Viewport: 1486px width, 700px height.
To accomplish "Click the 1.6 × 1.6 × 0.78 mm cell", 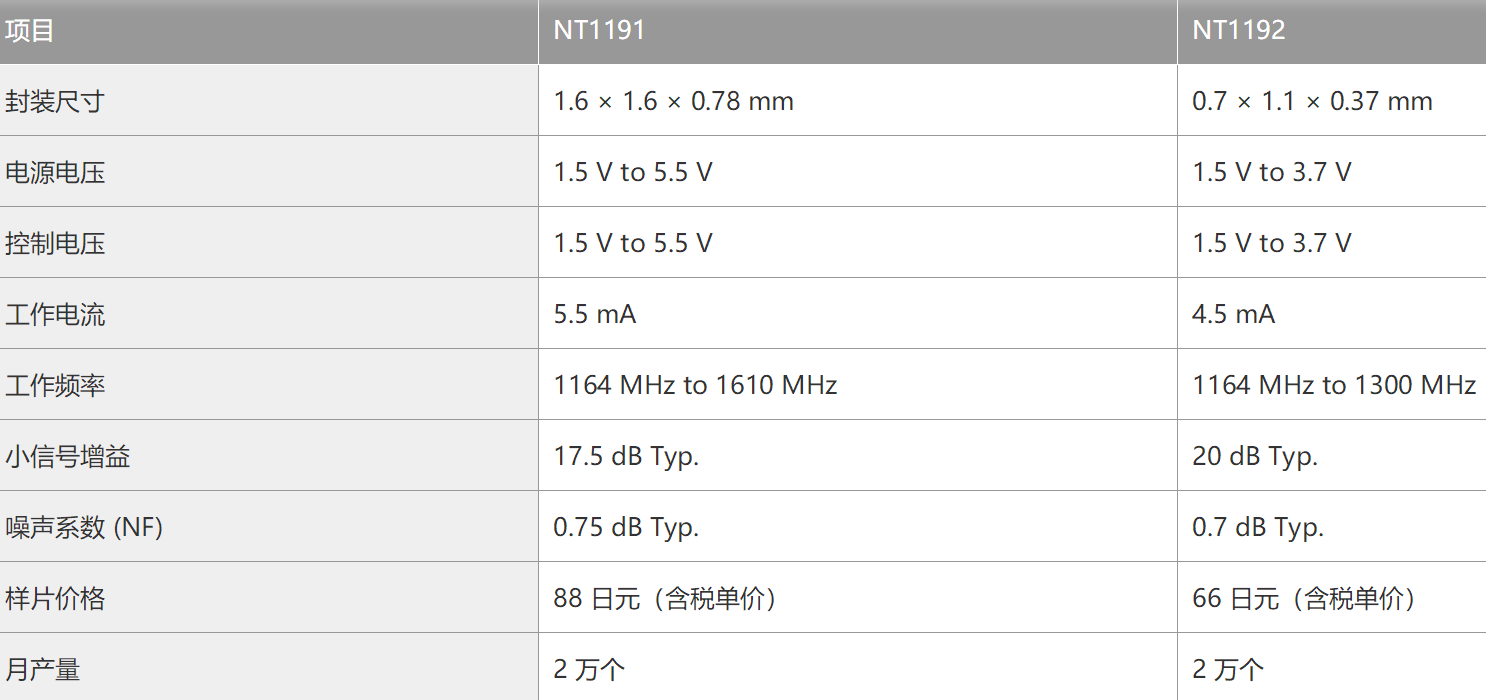I will 673,101.
